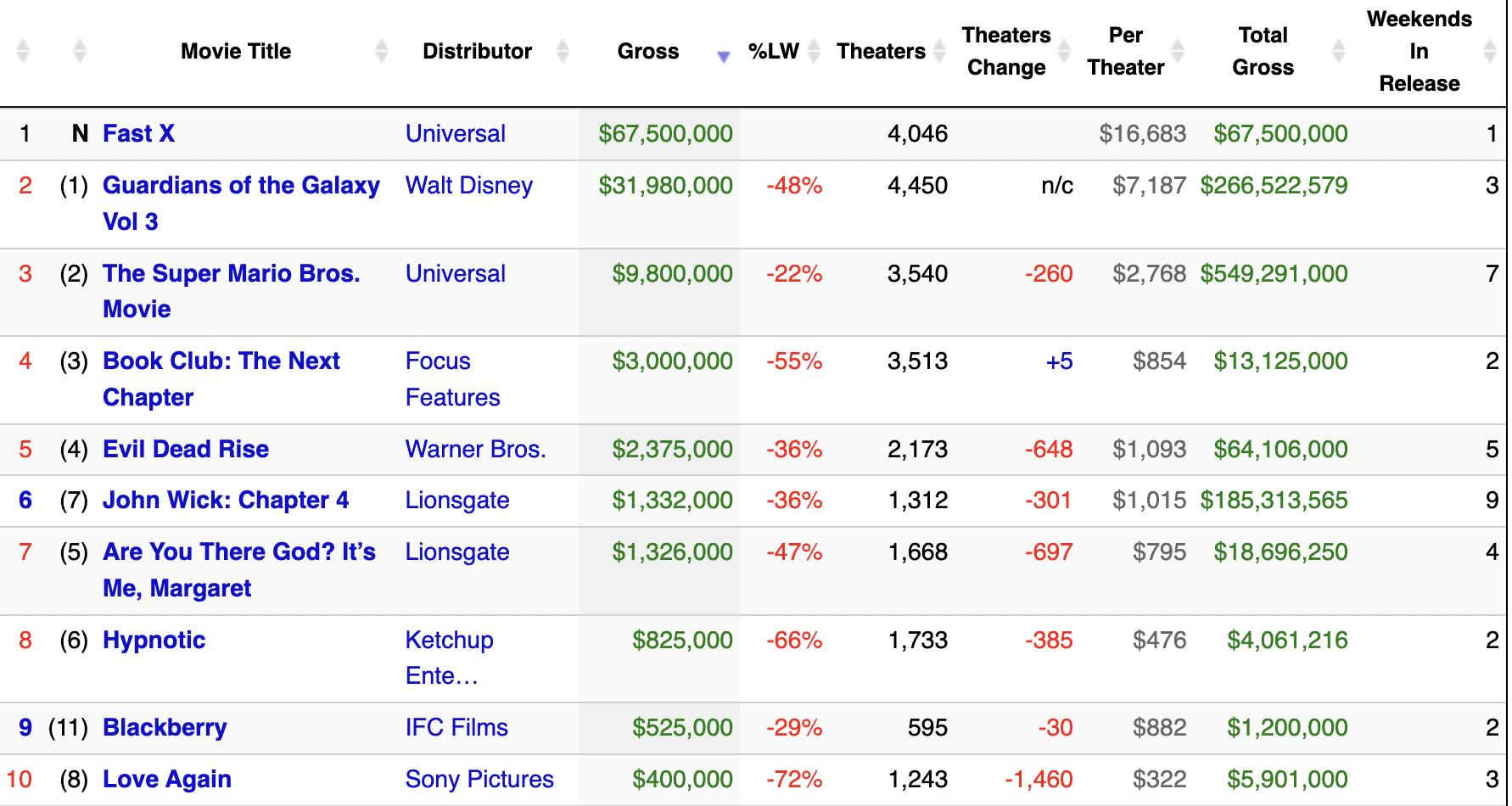Open the Hypnotic movie link
This screenshot has width=1512, height=806.
point(154,641)
